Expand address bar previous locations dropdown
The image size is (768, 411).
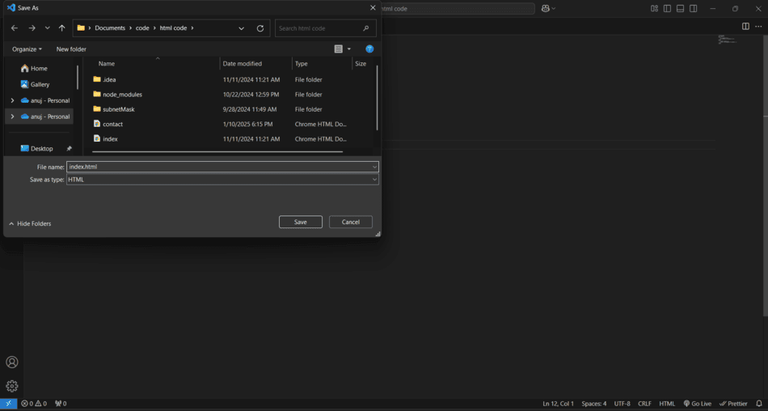[241, 28]
